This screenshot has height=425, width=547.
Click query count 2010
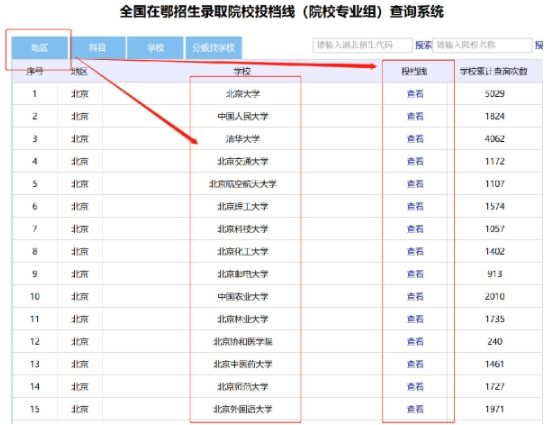pos(495,296)
